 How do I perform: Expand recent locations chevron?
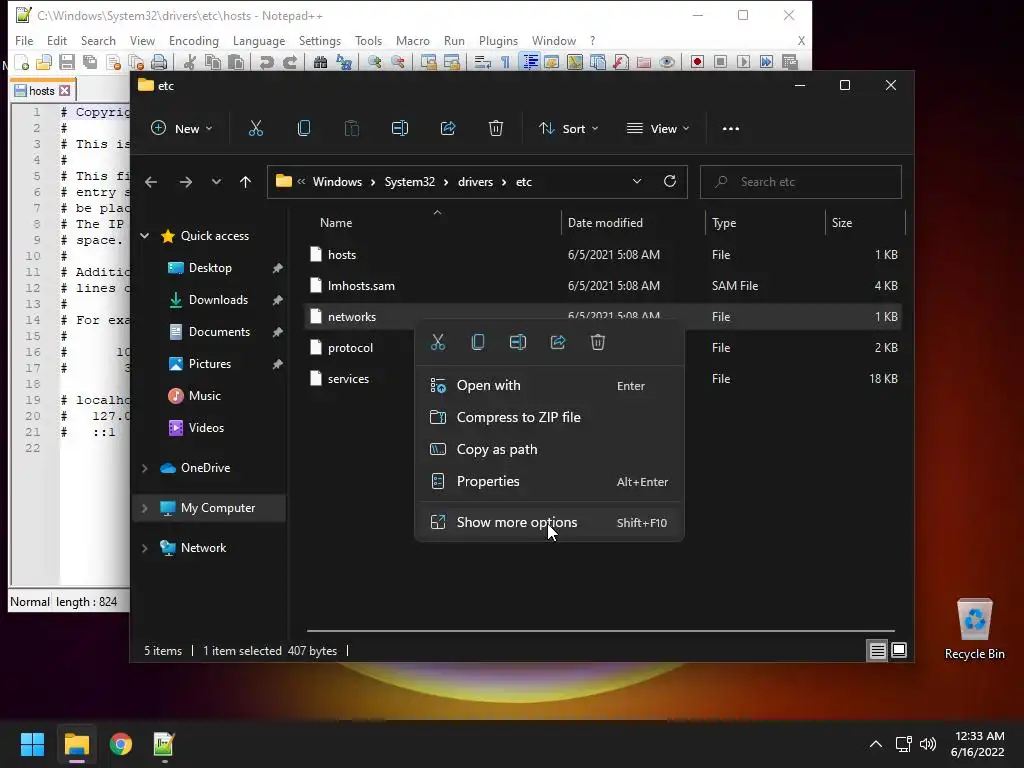coord(216,182)
